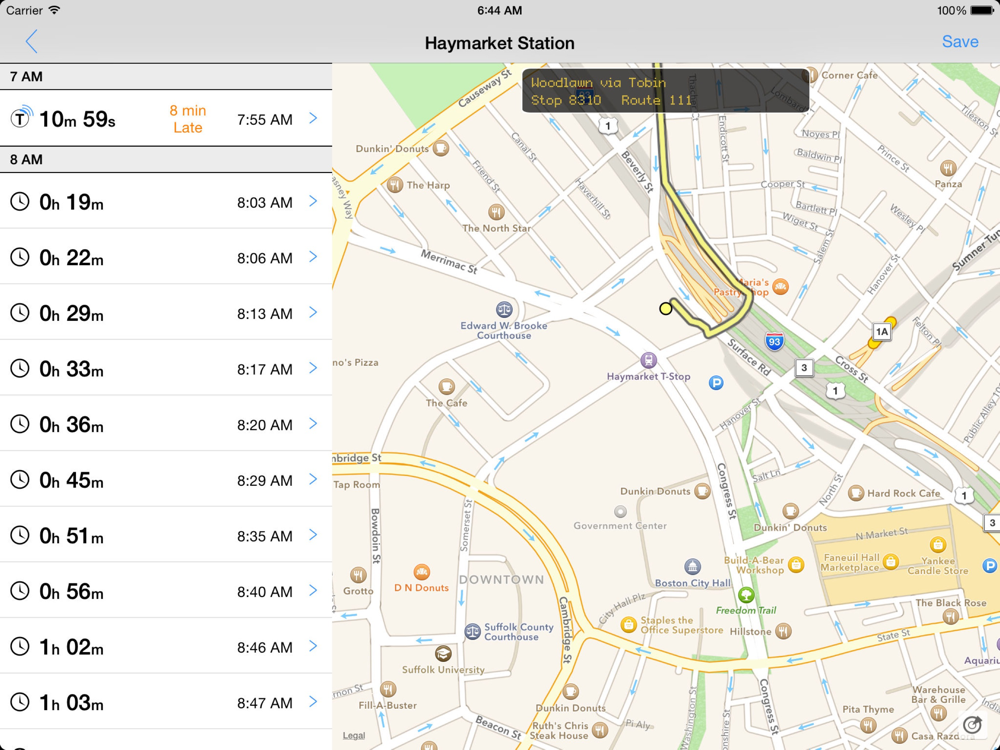Click the clock icon for 0h 29m
The image size is (1000, 750).
click(20, 312)
